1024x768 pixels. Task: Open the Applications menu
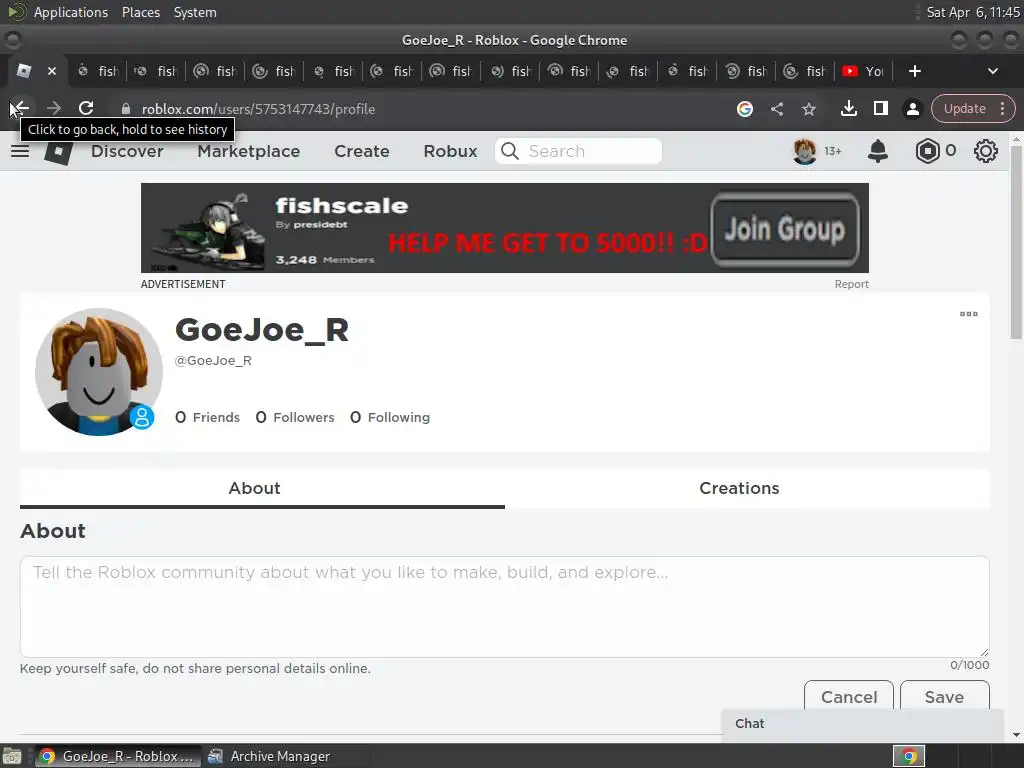point(71,12)
